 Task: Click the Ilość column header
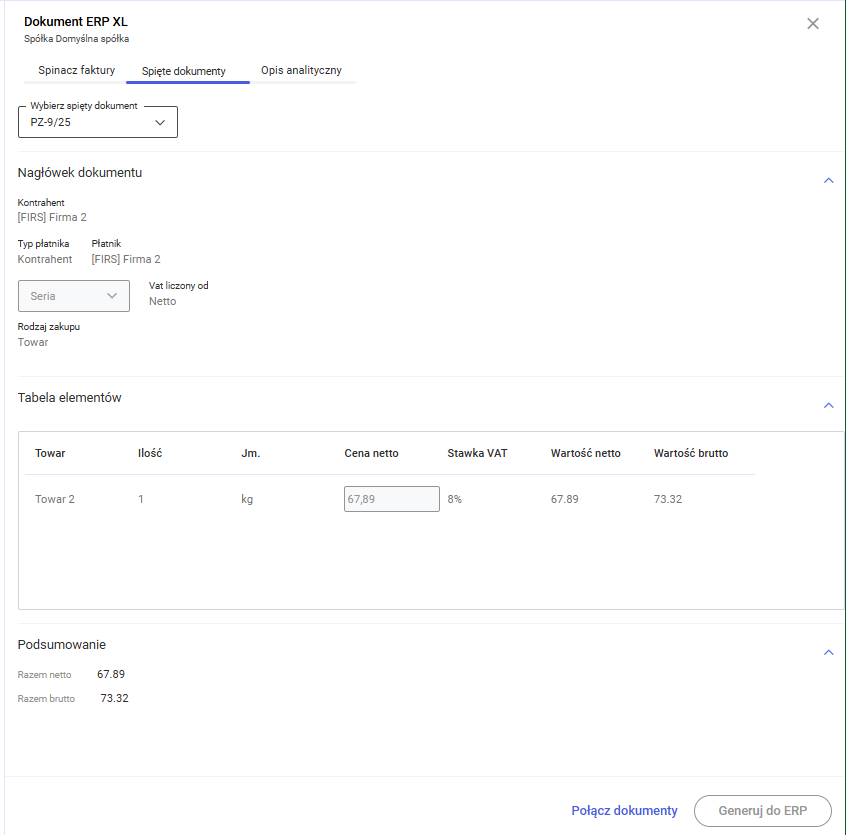150,453
